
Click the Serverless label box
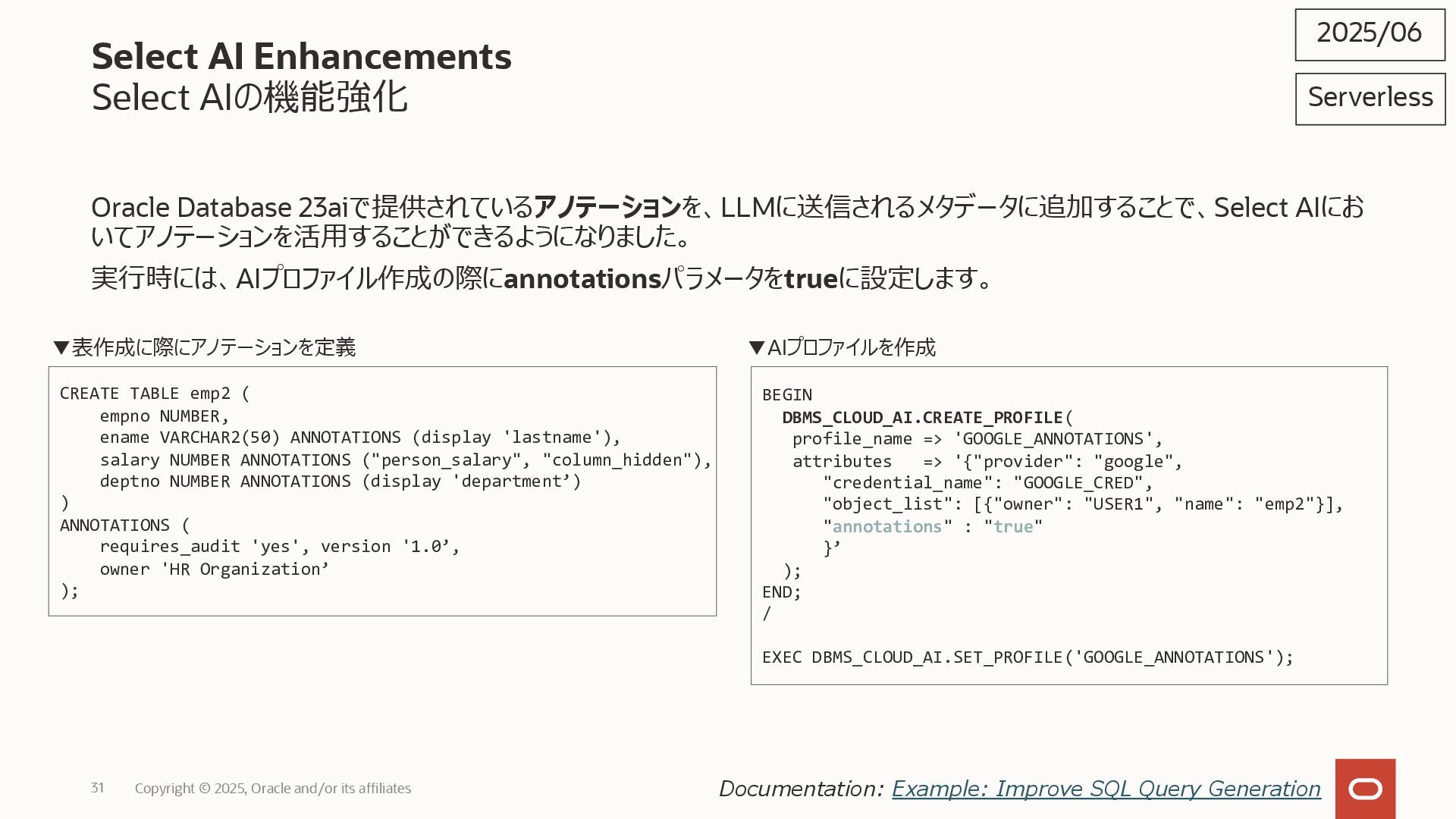click(1370, 99)
